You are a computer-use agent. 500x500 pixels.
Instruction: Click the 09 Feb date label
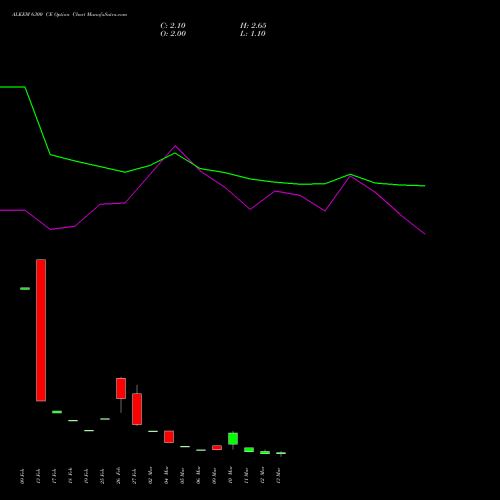tap(22, 476)
